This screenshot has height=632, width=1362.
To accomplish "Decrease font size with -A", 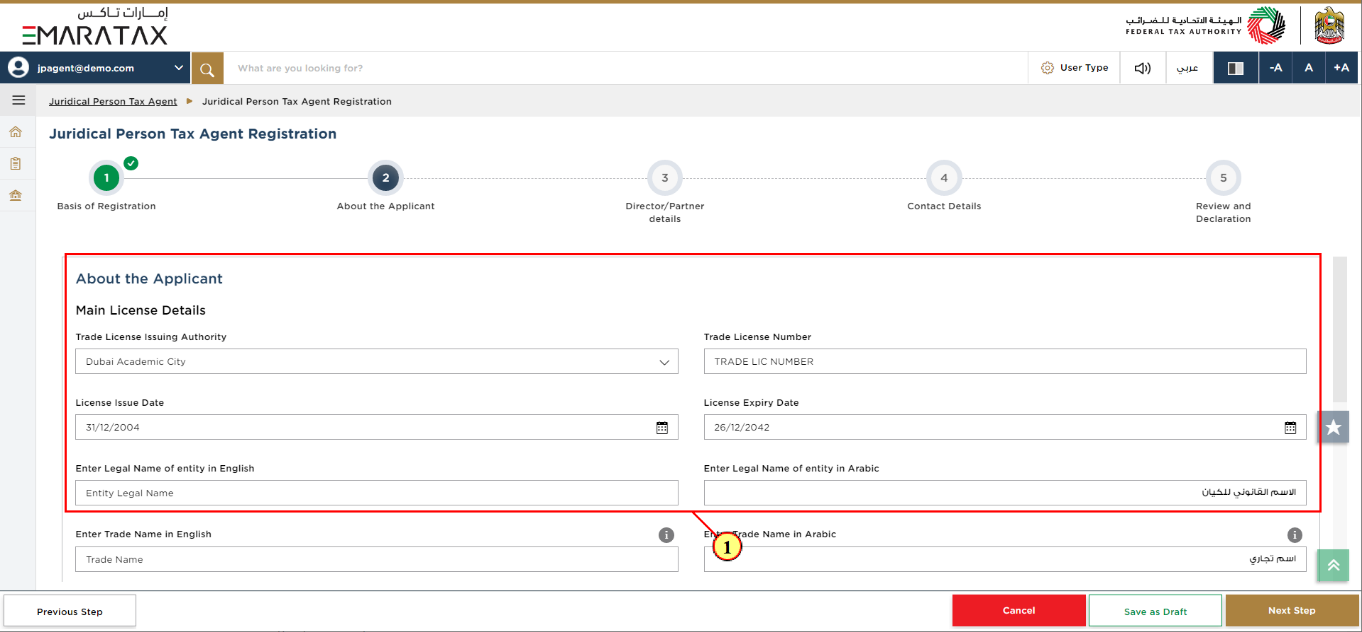I will point(1275,68).
